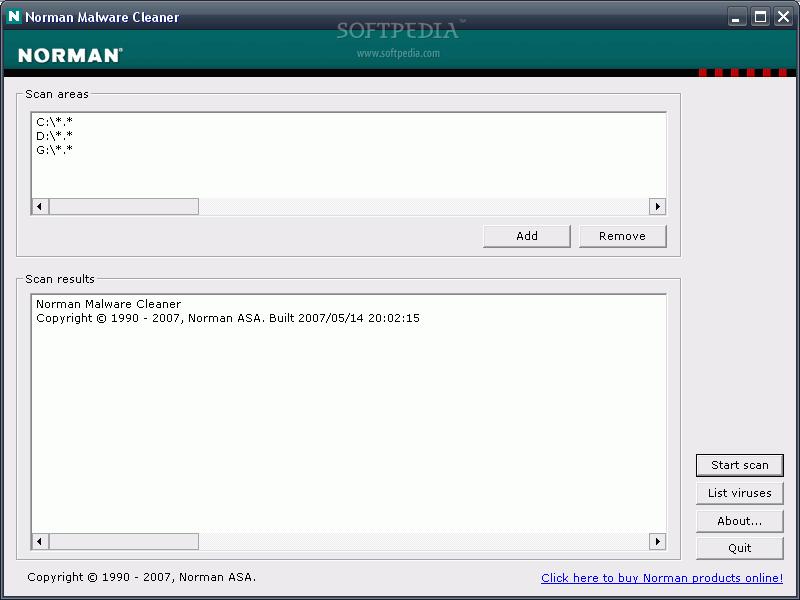Follow the buy Norman products online link
The width and height of the screenshot is (800, 600).
[x=661, y=578]
